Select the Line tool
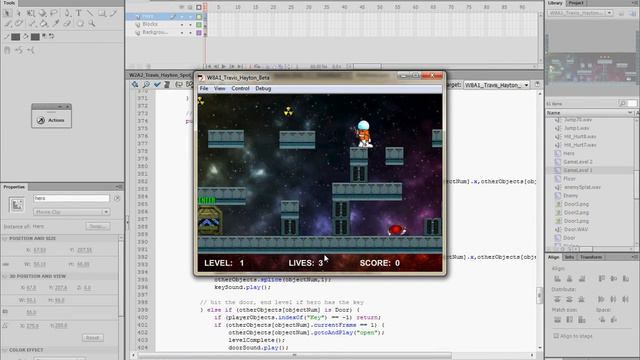The height and width of the screenshot is (360, 640). 90,13
